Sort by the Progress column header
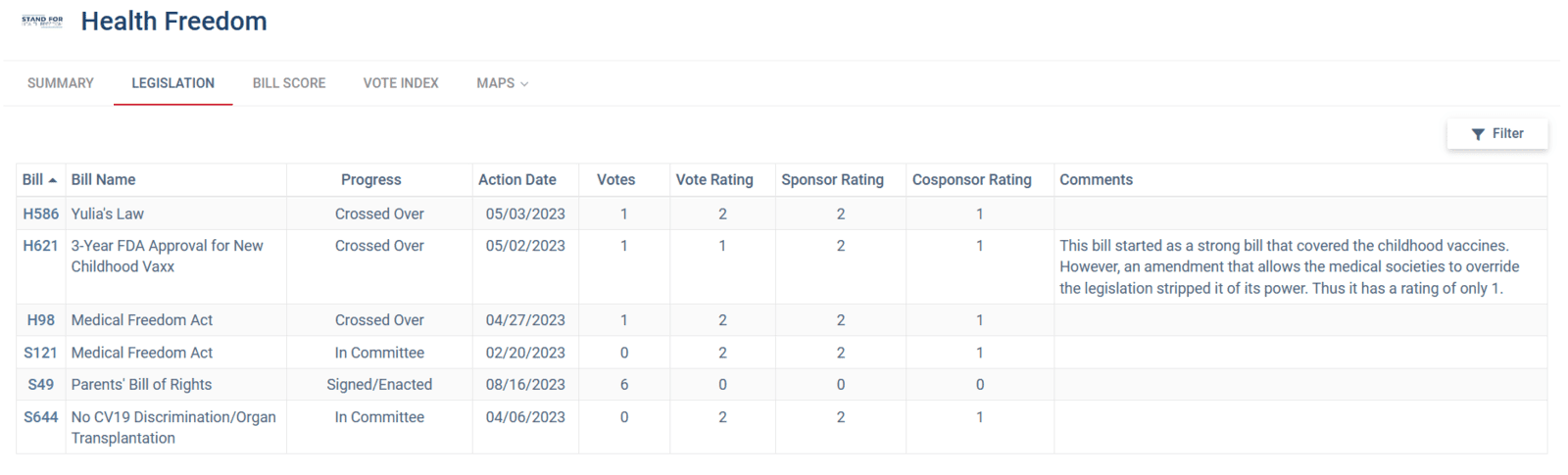 370,180
